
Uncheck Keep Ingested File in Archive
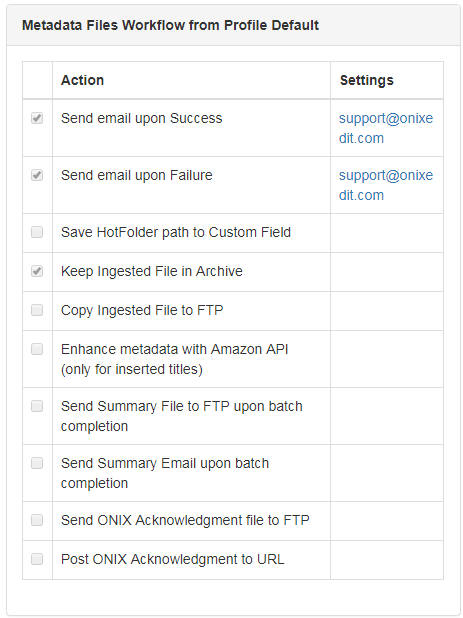[x=37, y=271]
